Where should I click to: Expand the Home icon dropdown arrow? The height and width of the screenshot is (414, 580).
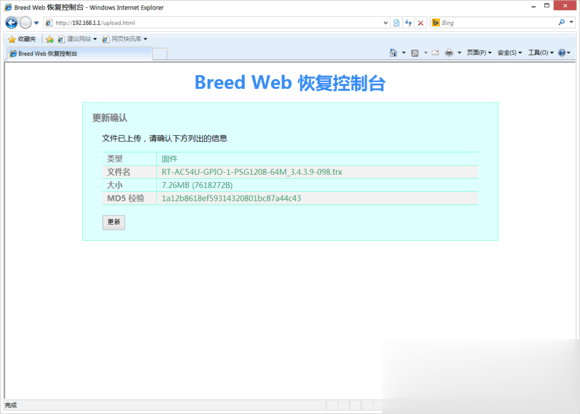[x=404, y=53]
